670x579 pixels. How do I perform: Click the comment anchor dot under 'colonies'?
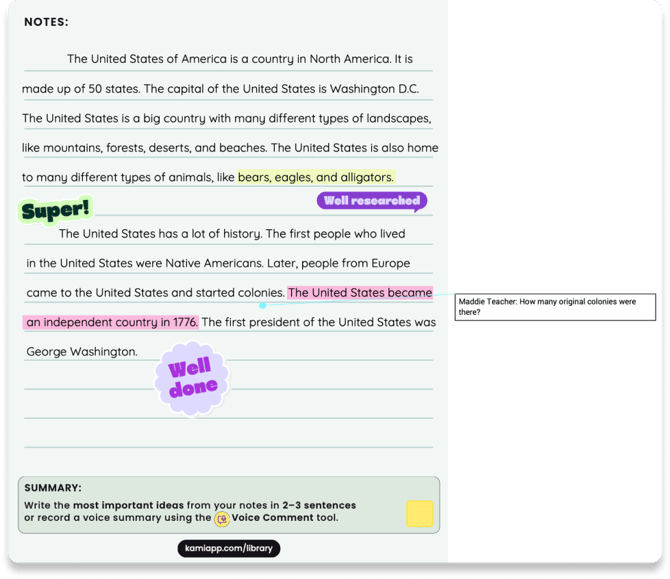point(263,305)
